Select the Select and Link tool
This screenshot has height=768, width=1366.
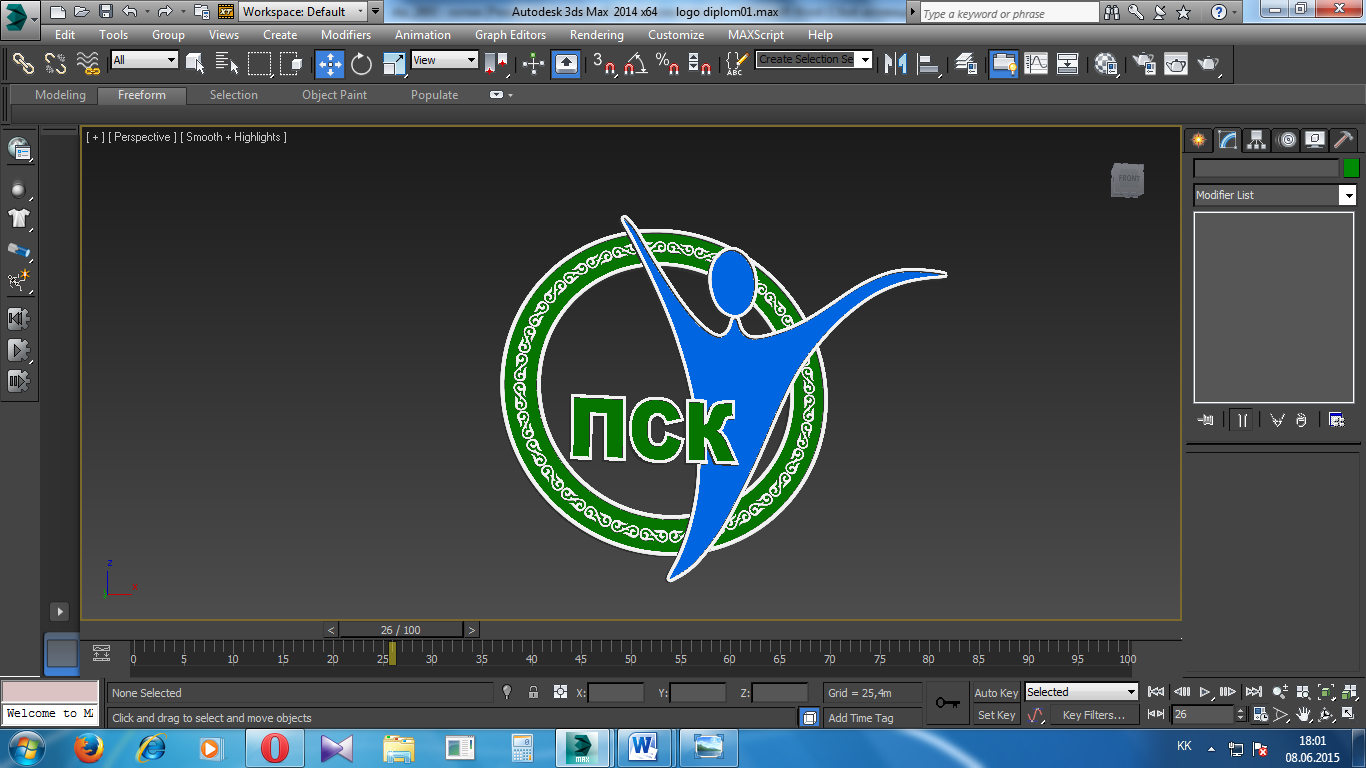(23, 63)
